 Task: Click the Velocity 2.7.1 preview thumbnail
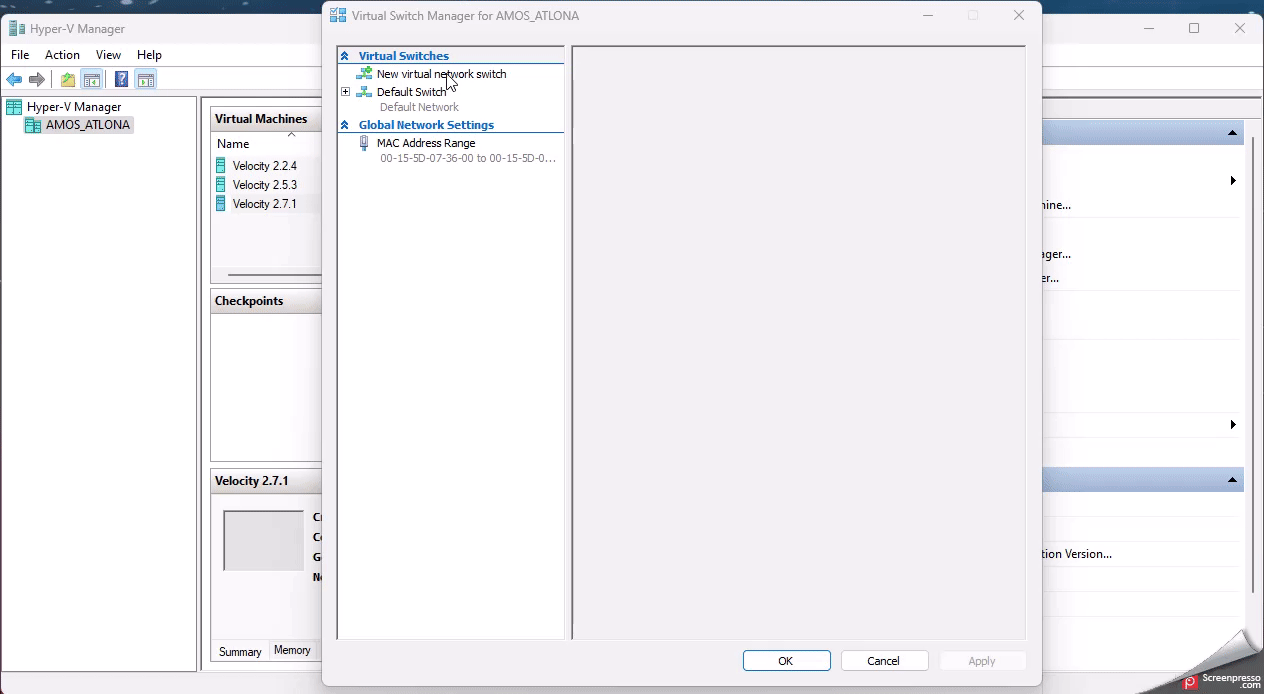(x=263, y=540)
